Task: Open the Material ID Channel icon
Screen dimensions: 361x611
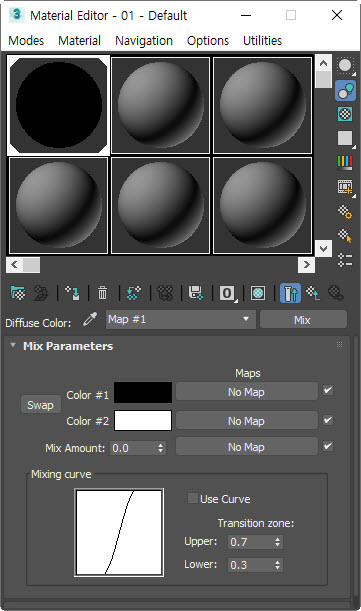Action: (x=228, y=293)
